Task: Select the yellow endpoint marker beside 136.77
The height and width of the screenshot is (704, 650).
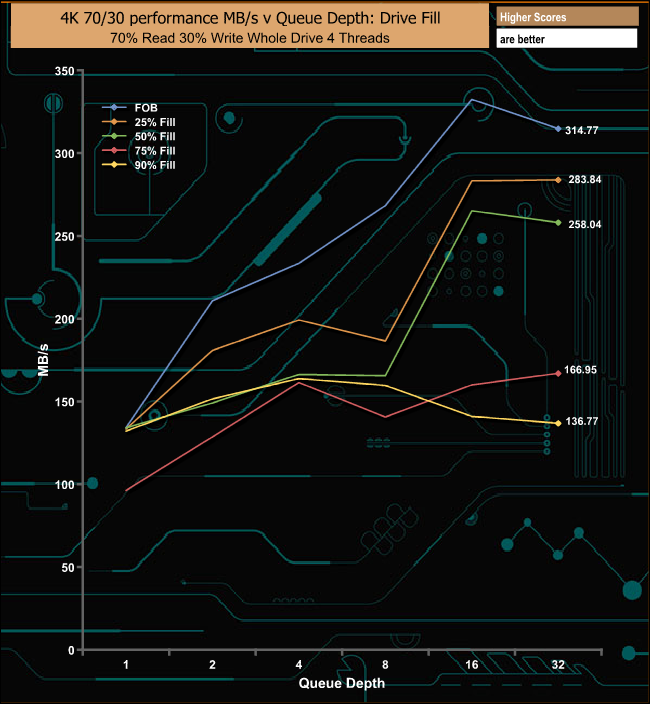Action: coord(558,423)
